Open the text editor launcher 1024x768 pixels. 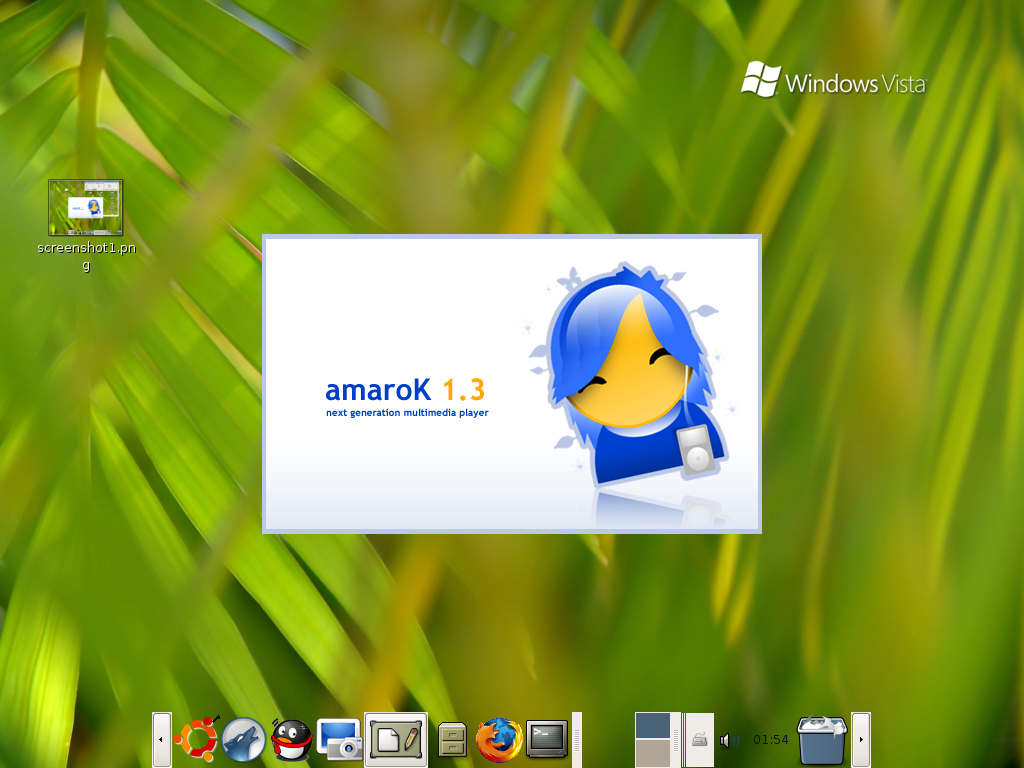coord(396,739)
